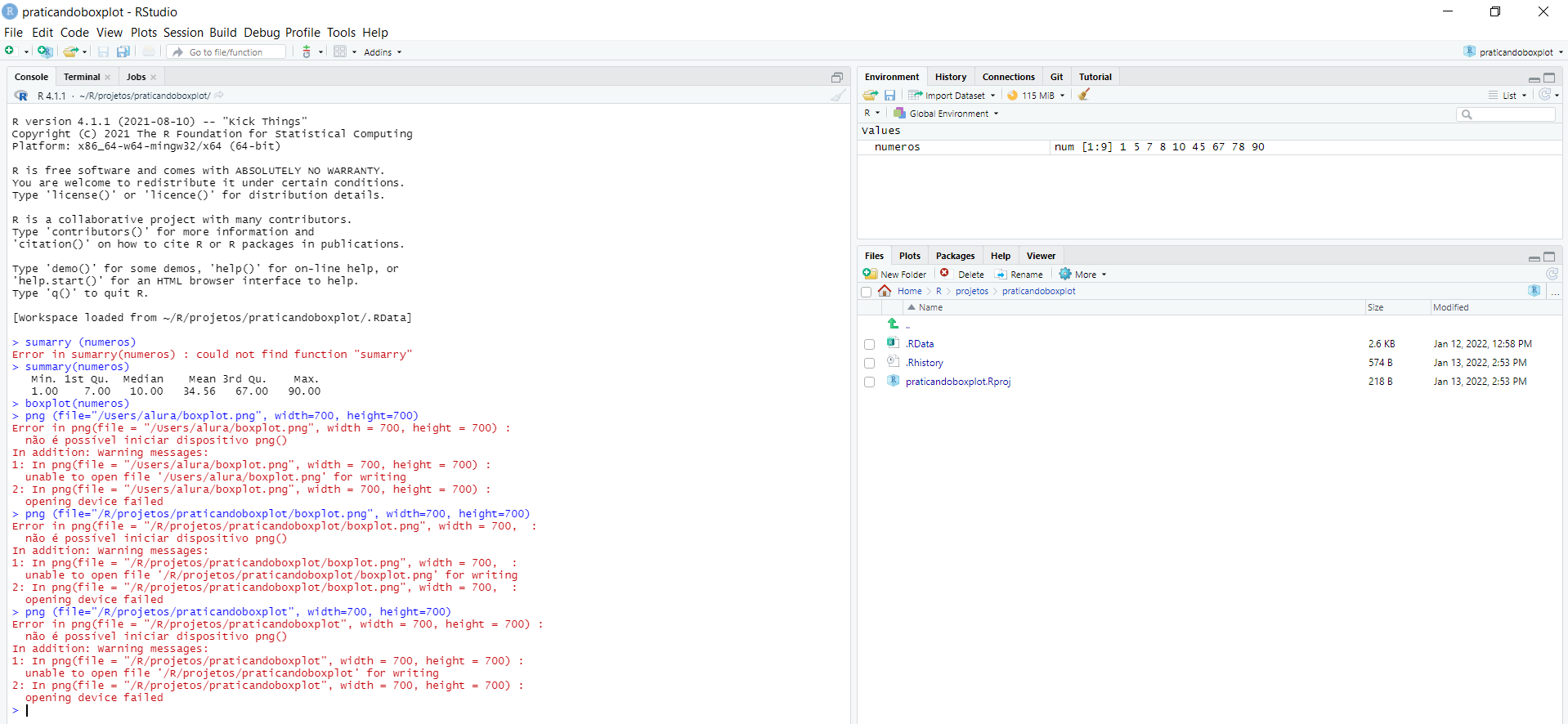1568x724 pixels.
Task: Load workspace in Environment pane
Action: (x=871, y=96)
